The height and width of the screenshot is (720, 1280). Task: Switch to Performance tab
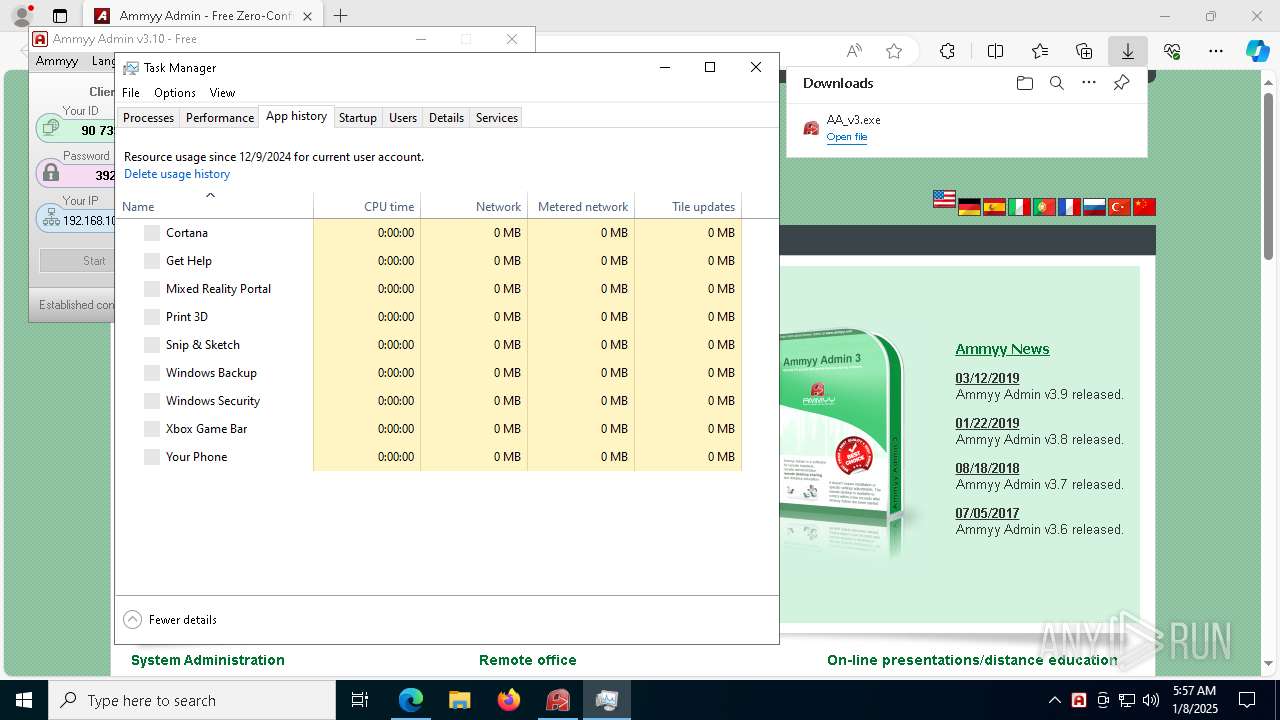(x=220, y=117)
